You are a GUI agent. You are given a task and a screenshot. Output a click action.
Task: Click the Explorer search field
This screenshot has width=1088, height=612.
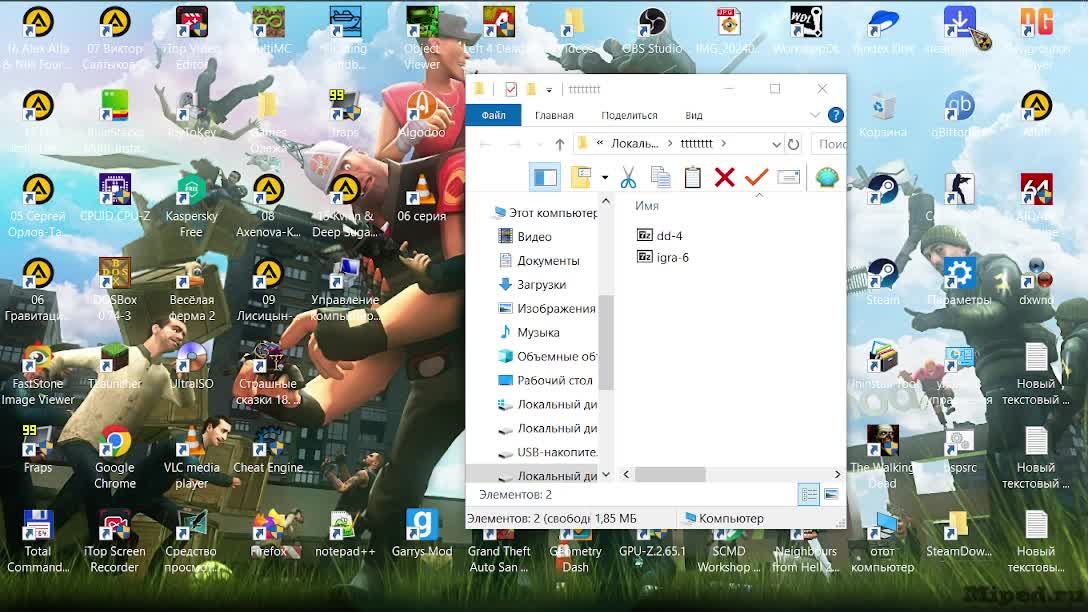[829, 144]
